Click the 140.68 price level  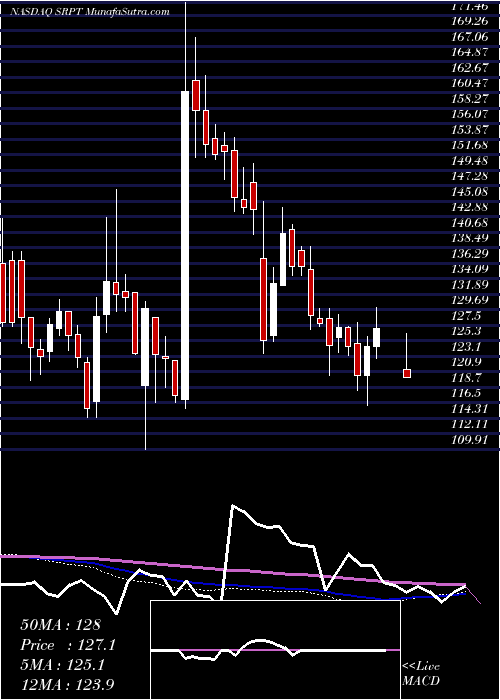(471, 222)
